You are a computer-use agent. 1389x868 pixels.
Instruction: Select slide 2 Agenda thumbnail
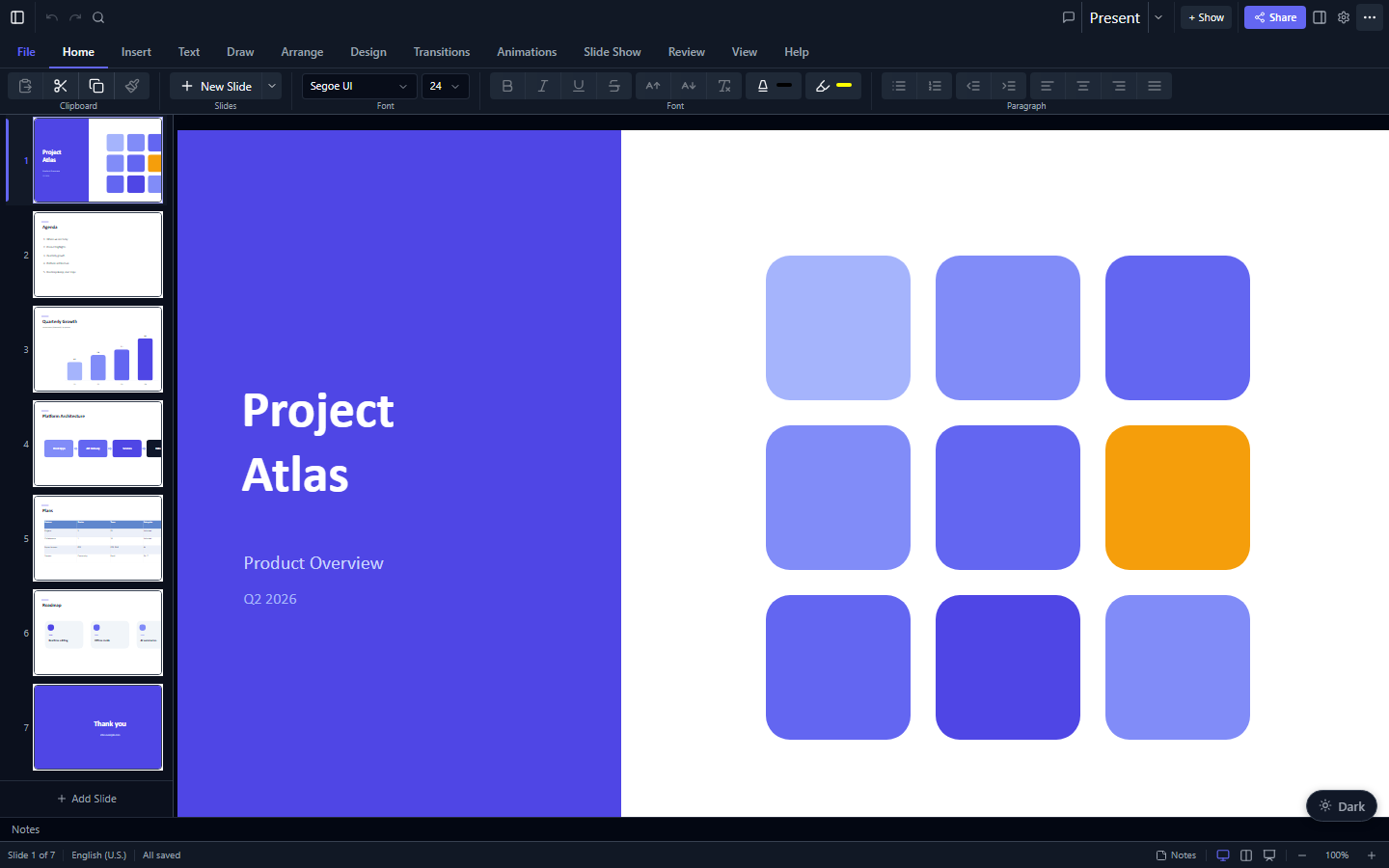coord(98,255)
